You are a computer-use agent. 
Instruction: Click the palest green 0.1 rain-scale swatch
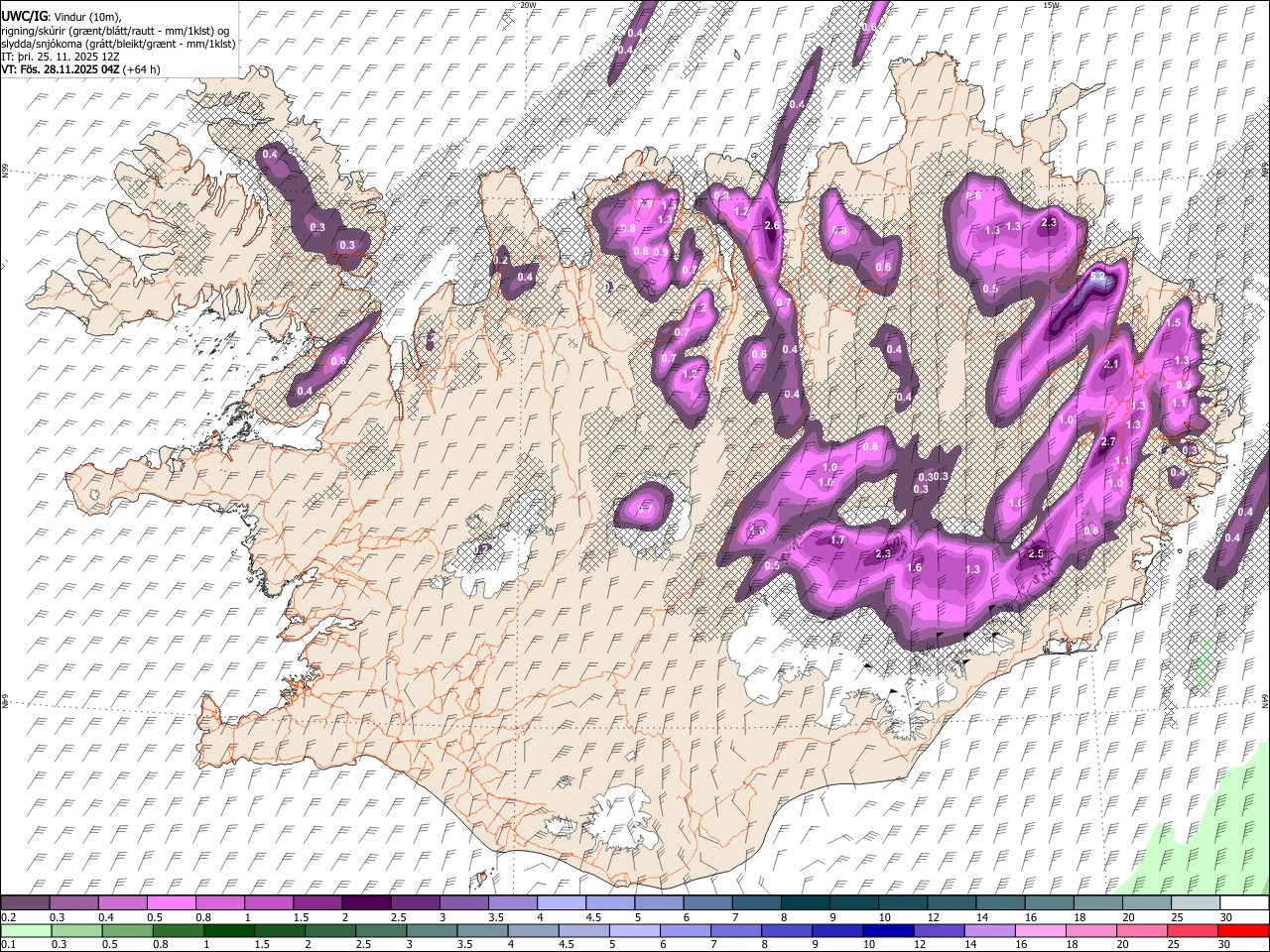click(26, 931)
